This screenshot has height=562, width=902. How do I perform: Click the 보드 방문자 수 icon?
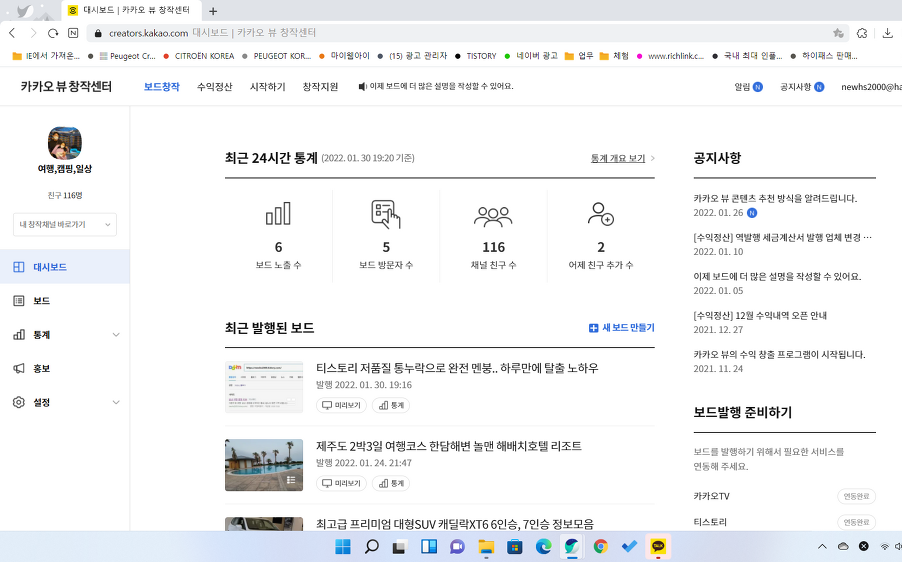[x=386, y=214]
